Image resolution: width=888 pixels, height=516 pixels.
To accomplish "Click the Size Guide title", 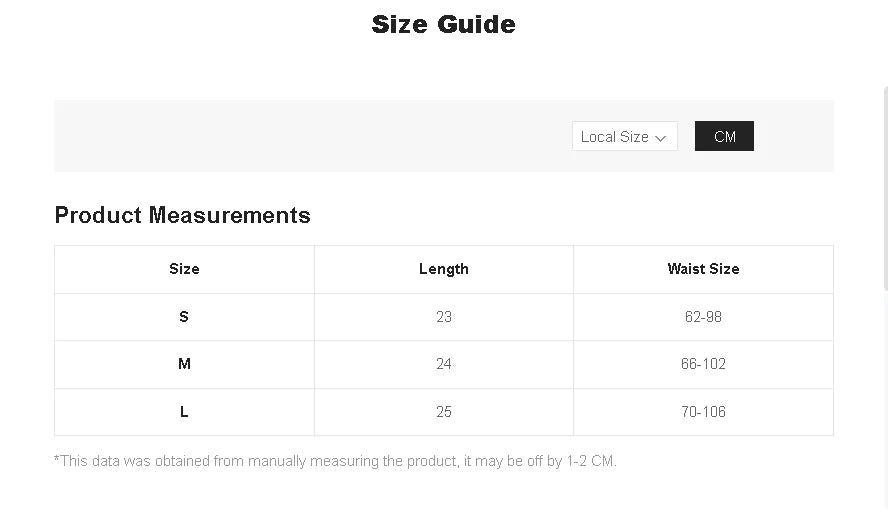I will click(443, 24).
